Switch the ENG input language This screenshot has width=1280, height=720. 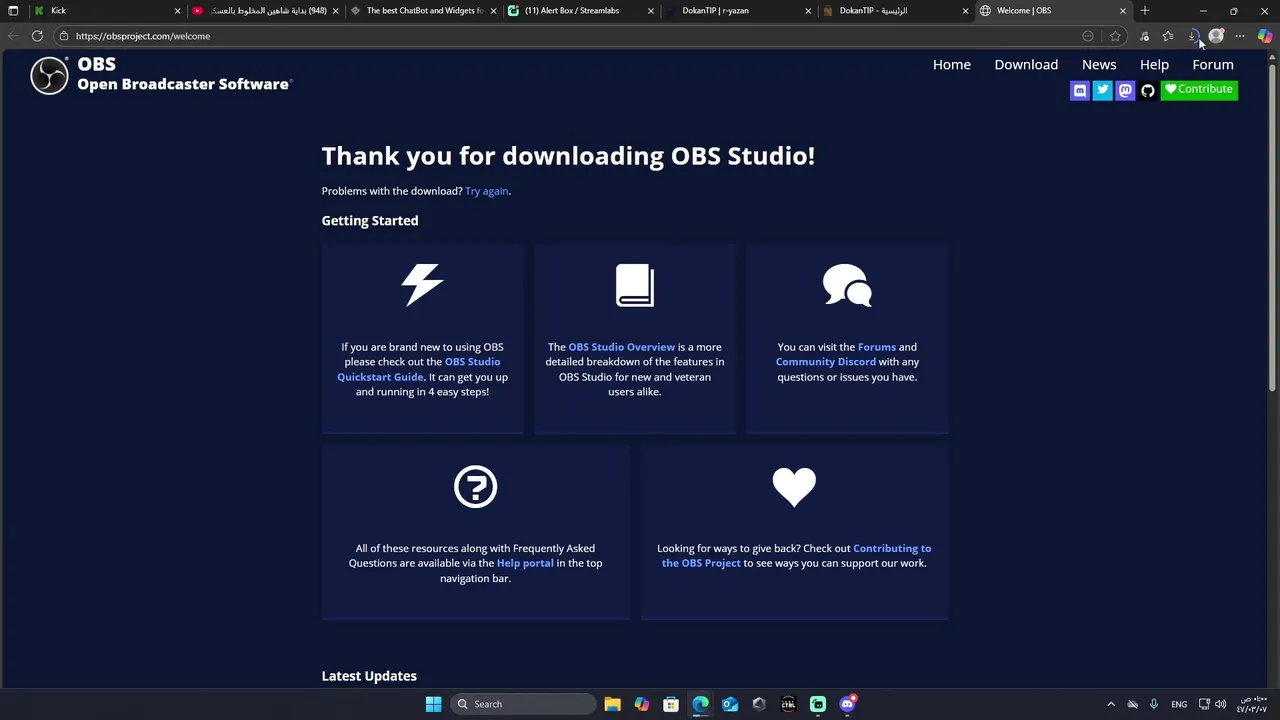(x=1179, y=704)
